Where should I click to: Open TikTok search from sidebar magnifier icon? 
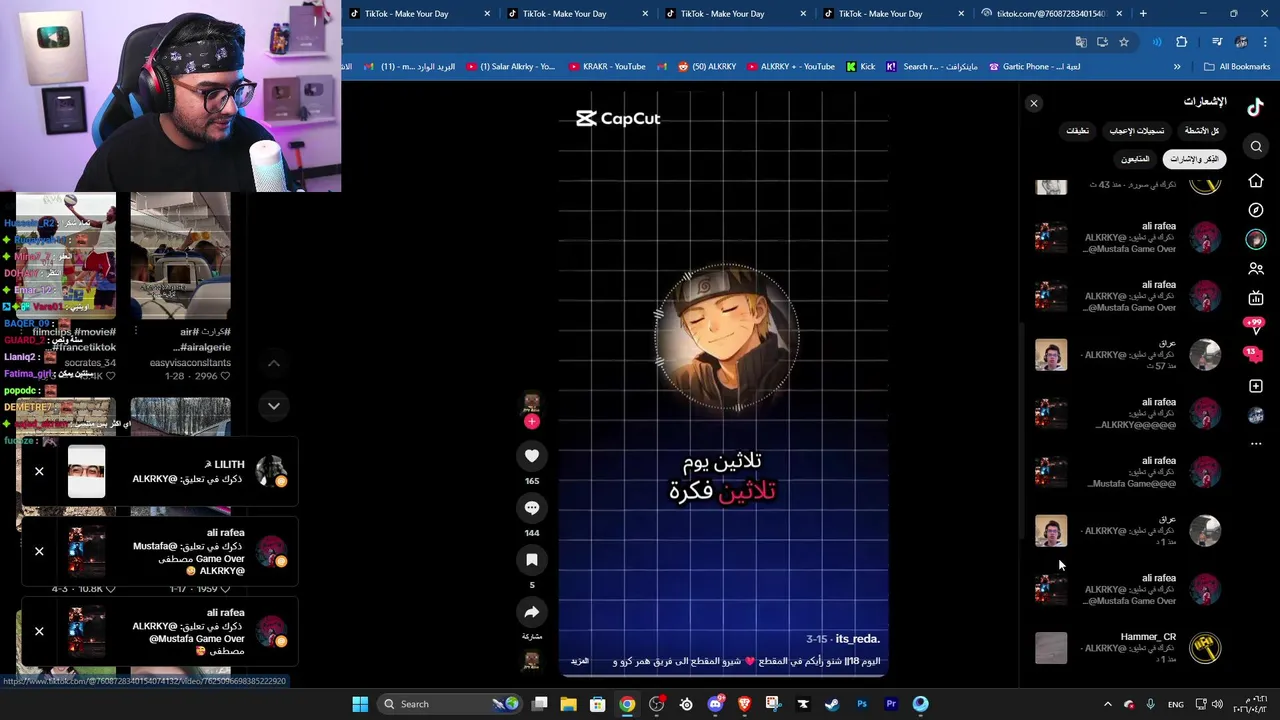click(x=1256, y=147)
